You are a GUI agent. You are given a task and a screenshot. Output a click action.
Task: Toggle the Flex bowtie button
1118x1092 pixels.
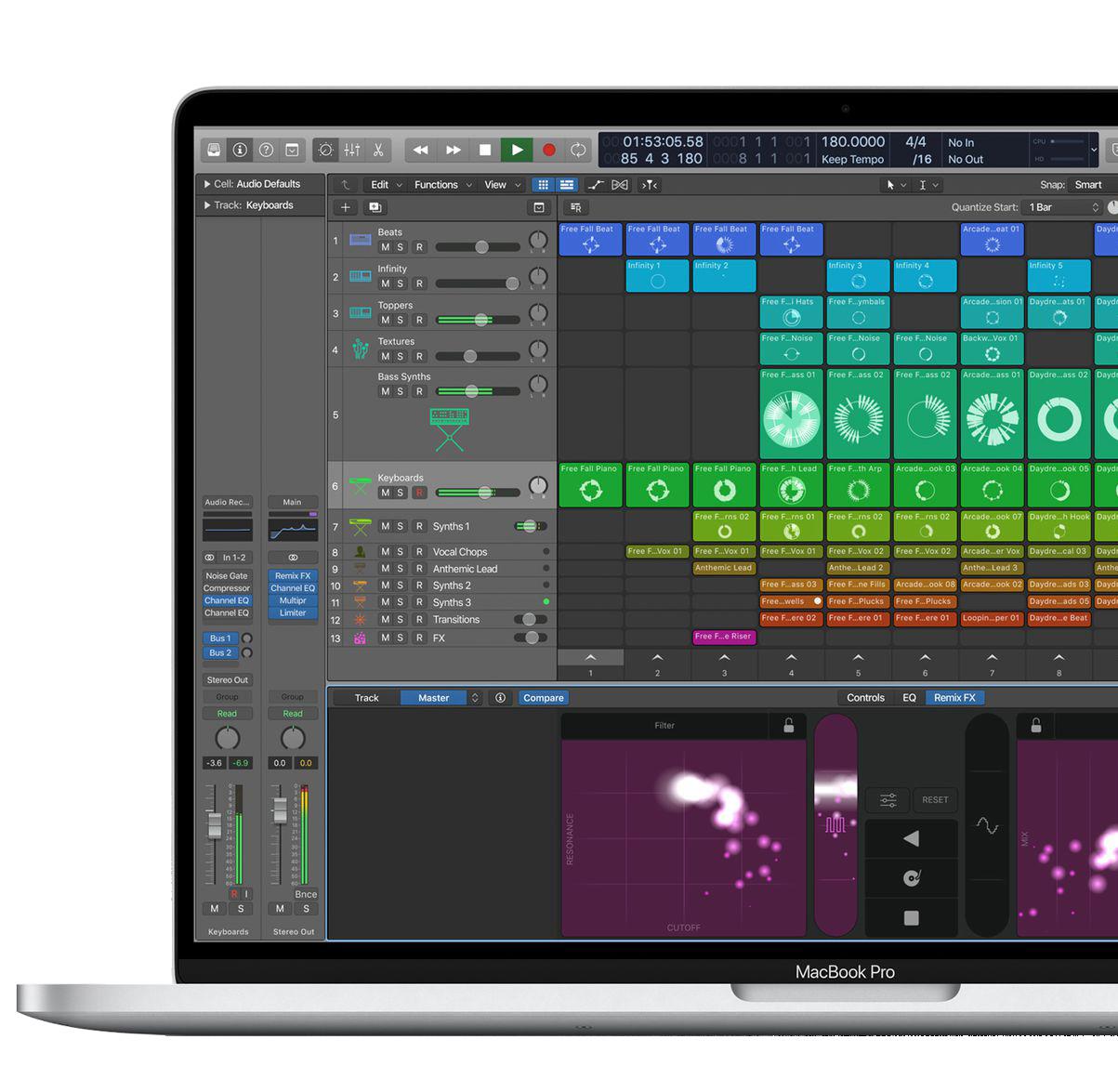[620, 185]
